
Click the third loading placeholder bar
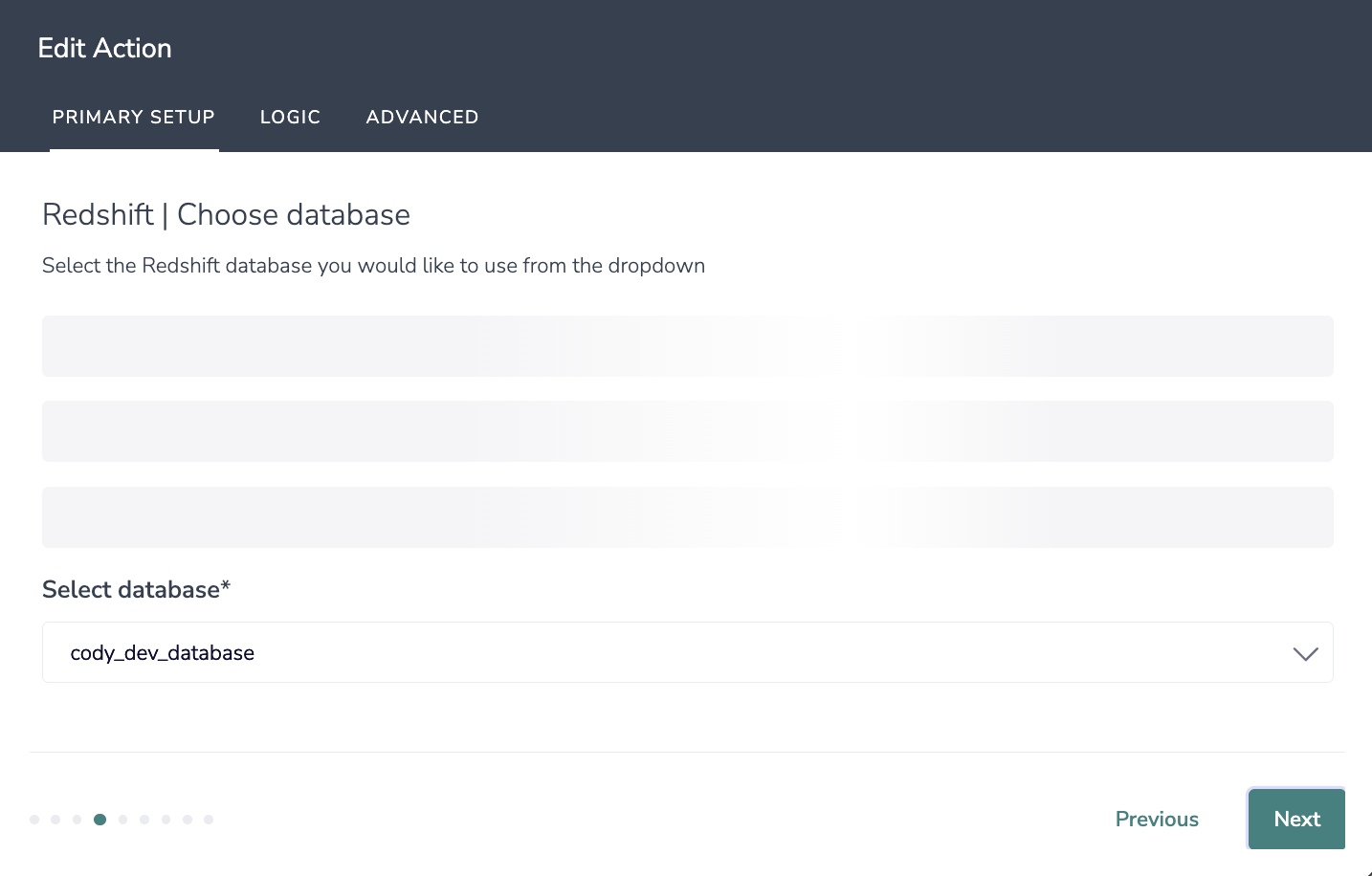[687, 517]
